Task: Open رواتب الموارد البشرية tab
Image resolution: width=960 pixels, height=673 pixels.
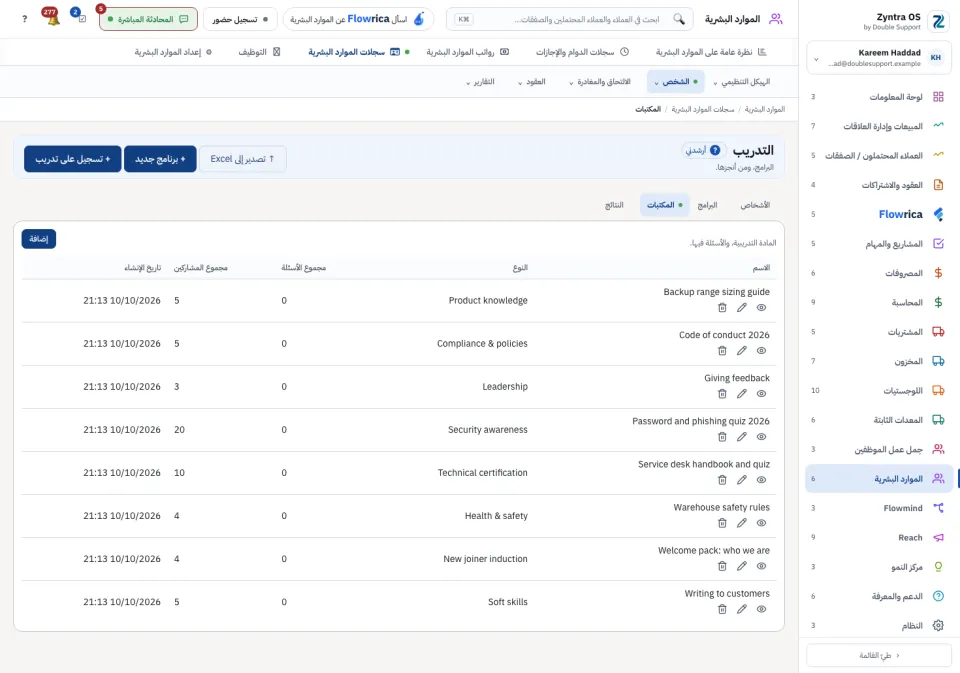Action: pos(468,52)
